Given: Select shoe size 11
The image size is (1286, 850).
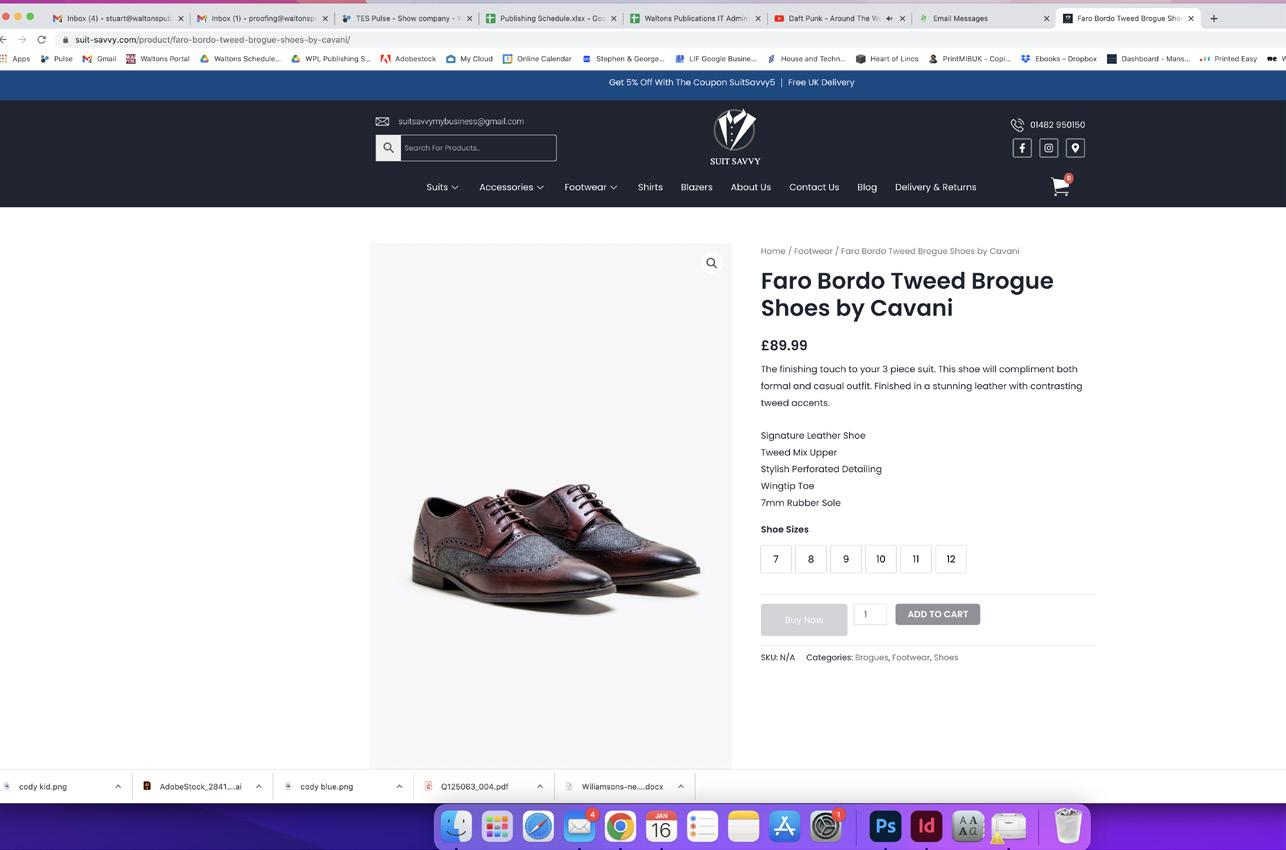Looking at the screenshot, I should [x=916, y=559].
